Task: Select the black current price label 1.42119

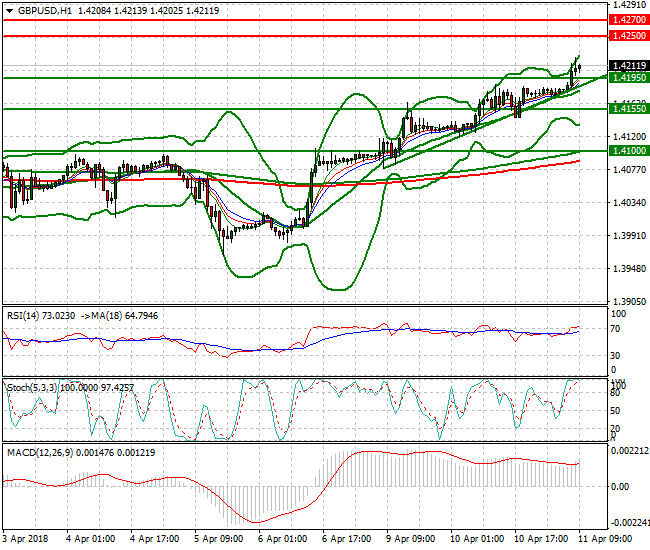Action: coord(629,65)
